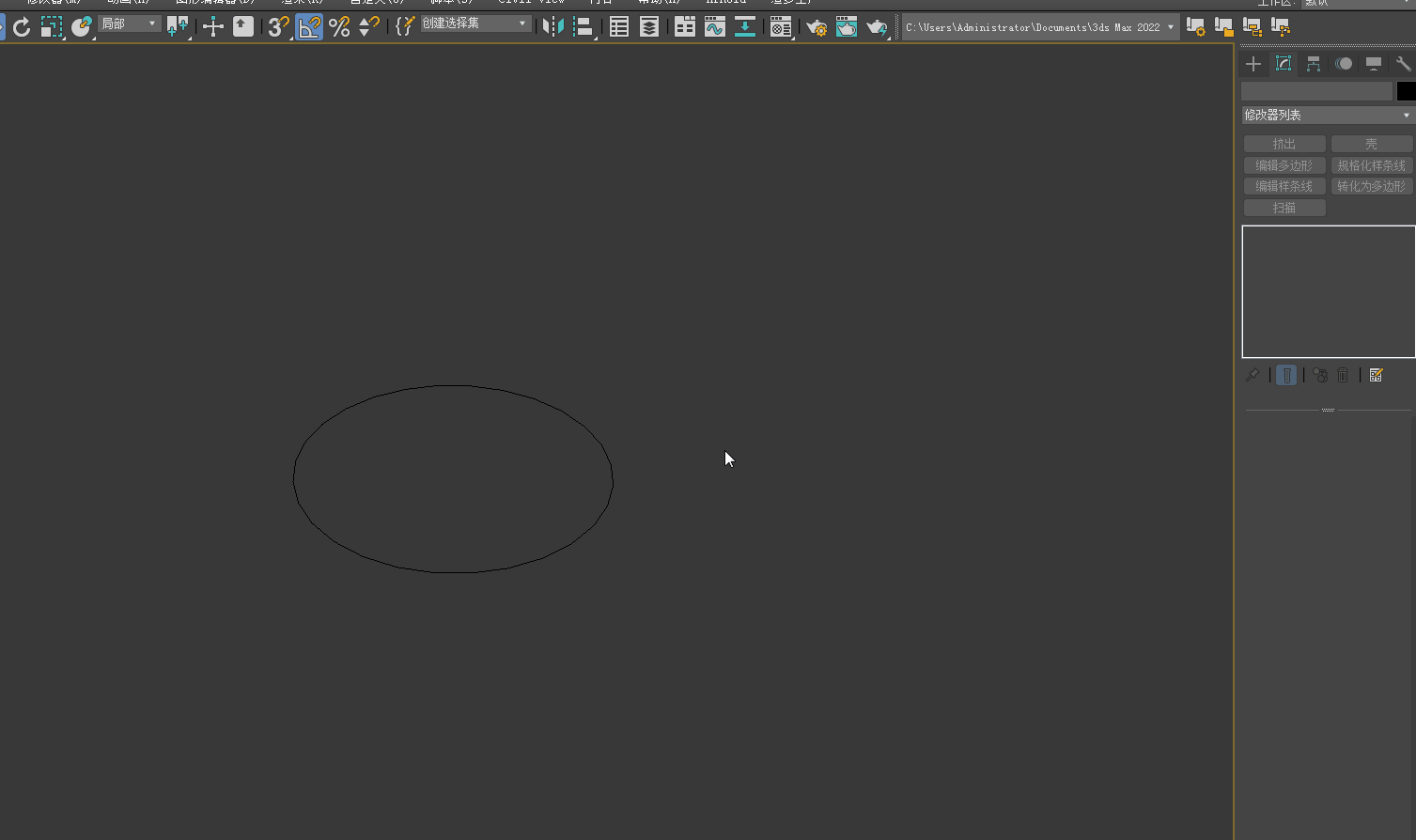Click the fourth project folder icon
This screenshot has width=1416, height=840.
point(1280,27)
